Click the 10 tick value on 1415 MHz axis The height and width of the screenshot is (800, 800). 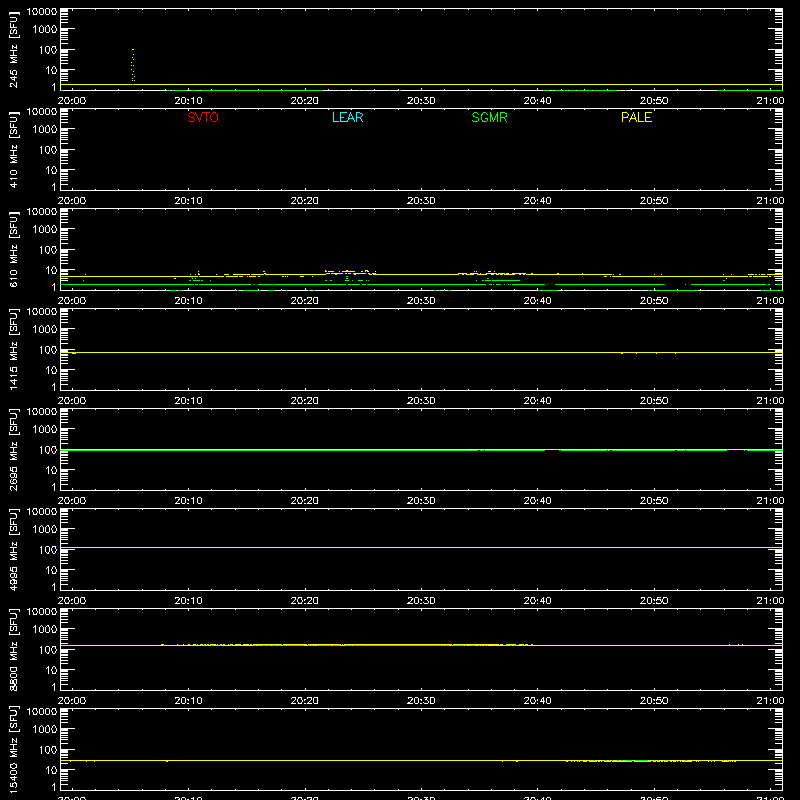(51, 370)
